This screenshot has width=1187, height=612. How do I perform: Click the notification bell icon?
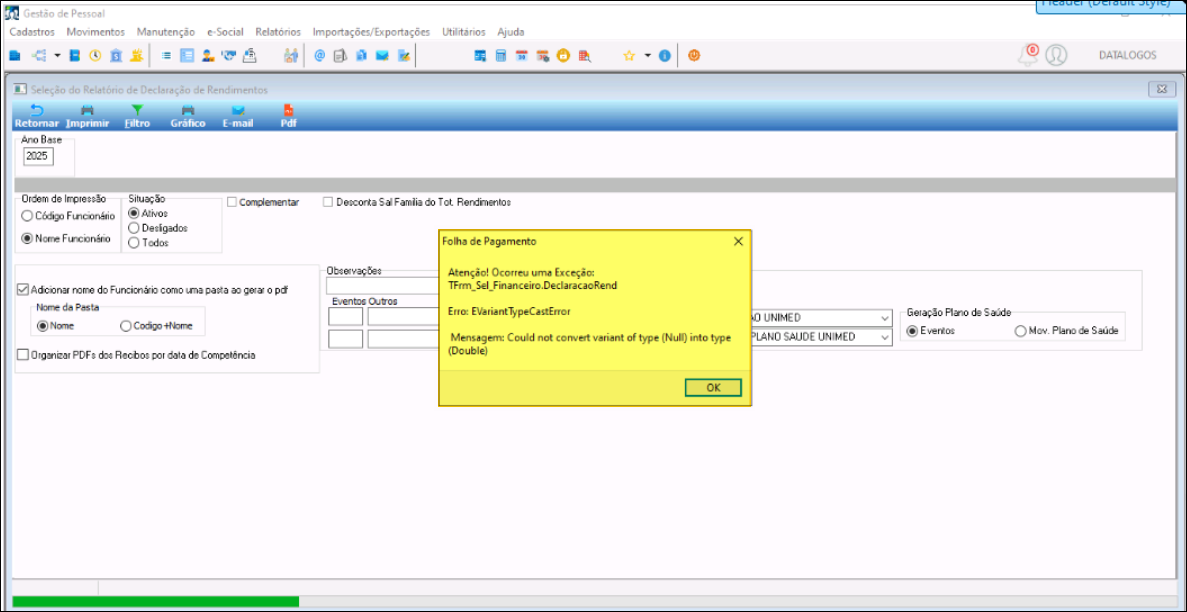[1028, 55]
